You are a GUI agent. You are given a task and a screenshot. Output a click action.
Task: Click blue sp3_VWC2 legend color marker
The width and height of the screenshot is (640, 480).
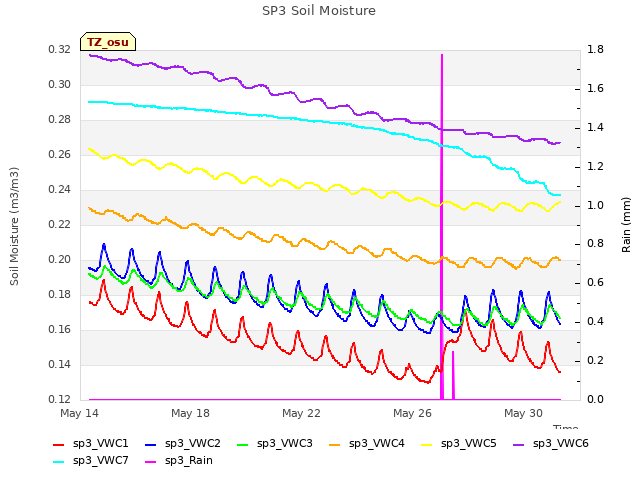pos(151,444)
